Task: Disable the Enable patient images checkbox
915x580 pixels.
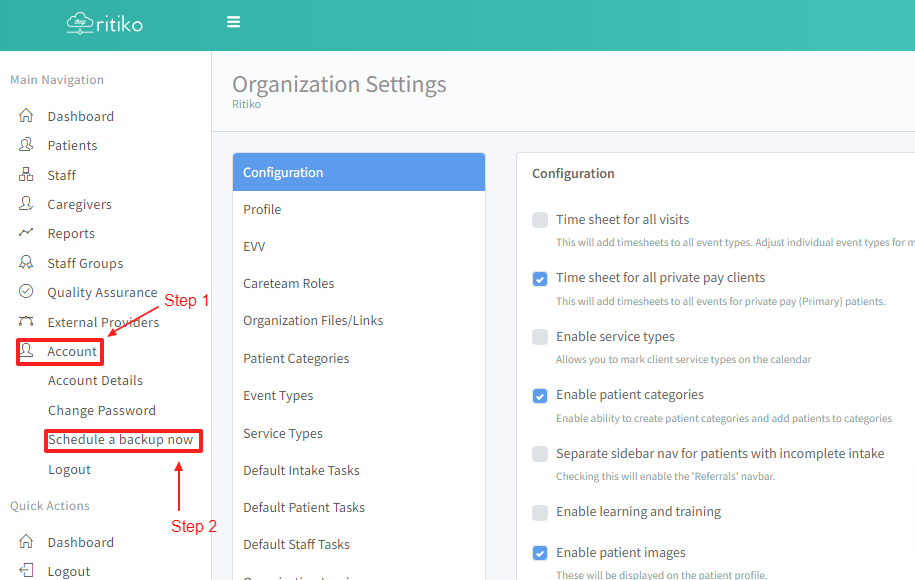Action: pyautogui.click(x=540, y=553)
